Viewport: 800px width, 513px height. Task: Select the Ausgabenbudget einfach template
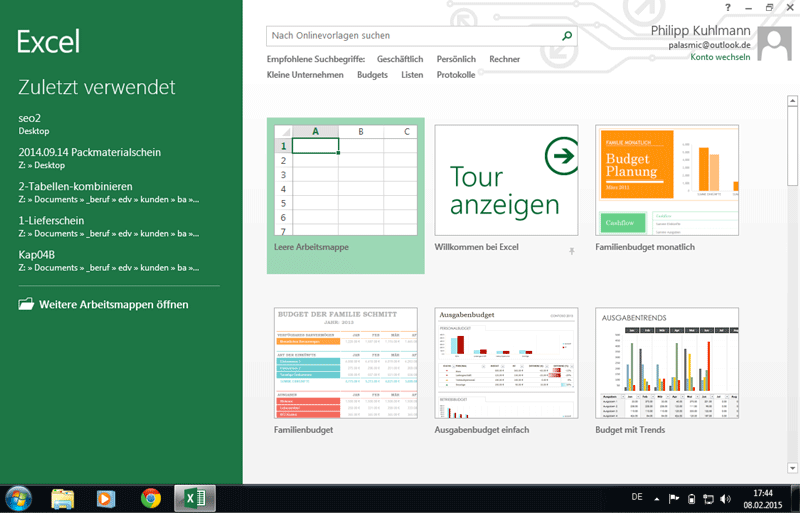506,363
